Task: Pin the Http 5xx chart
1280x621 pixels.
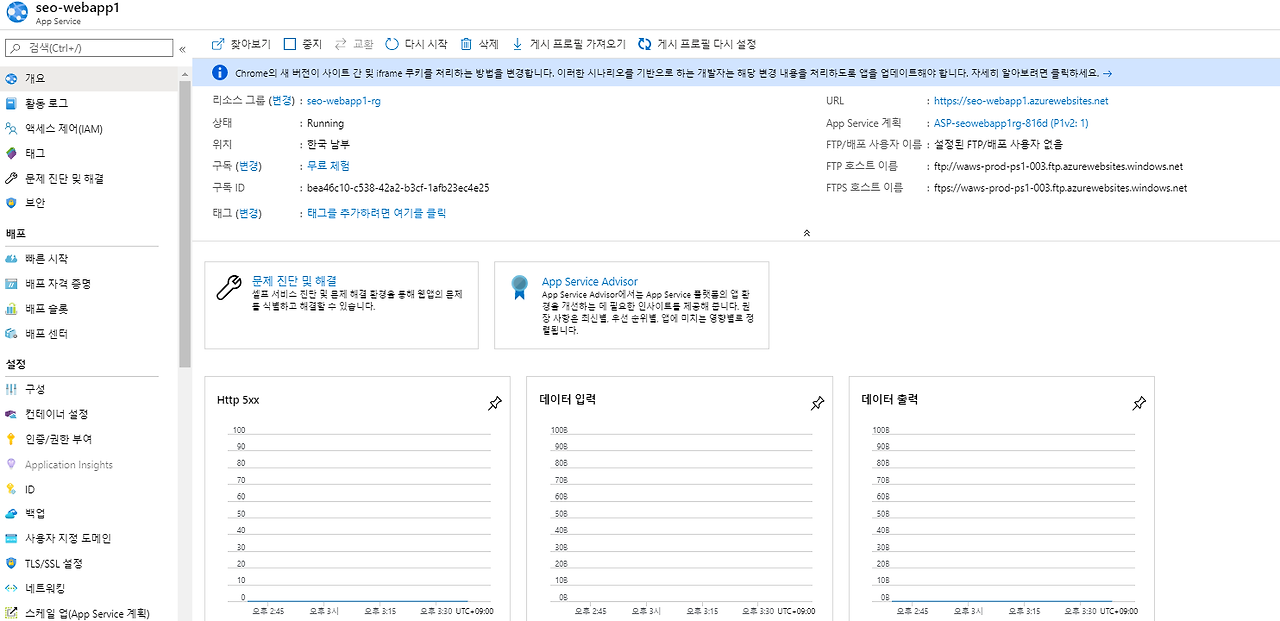Action: [494, 403]
